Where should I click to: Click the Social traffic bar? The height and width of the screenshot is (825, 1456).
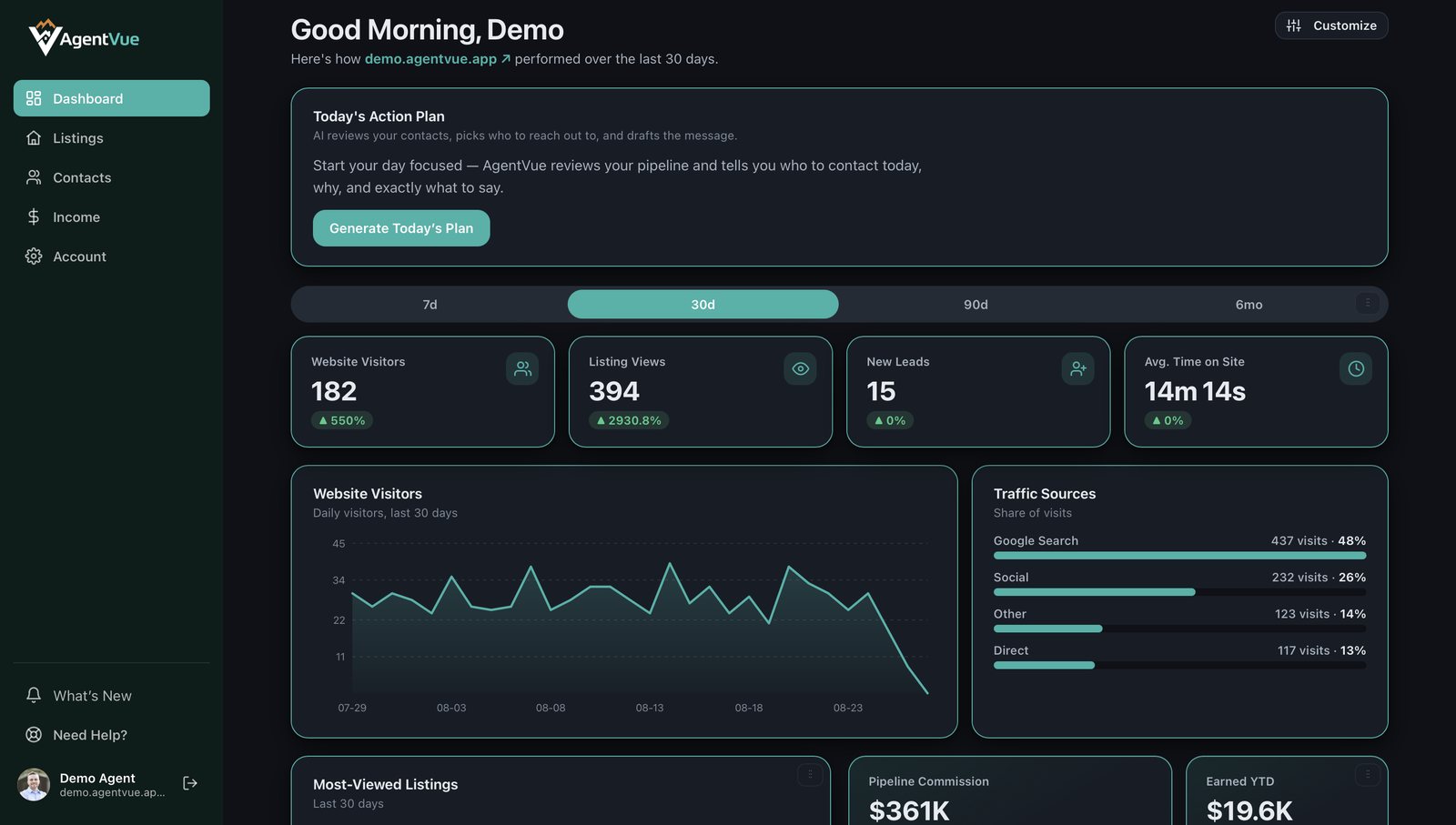pyautogui.click(x=1179, y=592)
